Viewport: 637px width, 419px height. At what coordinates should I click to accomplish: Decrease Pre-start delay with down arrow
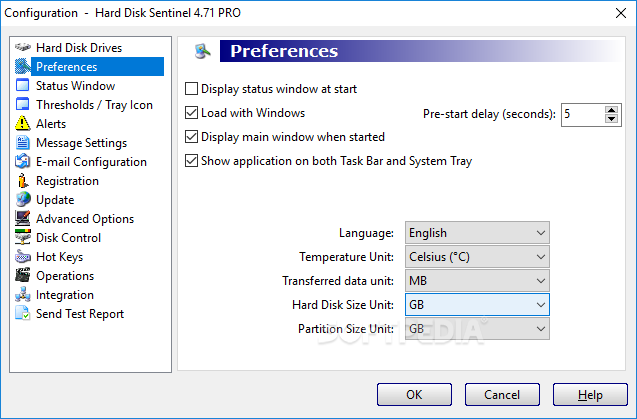(611, 119)
